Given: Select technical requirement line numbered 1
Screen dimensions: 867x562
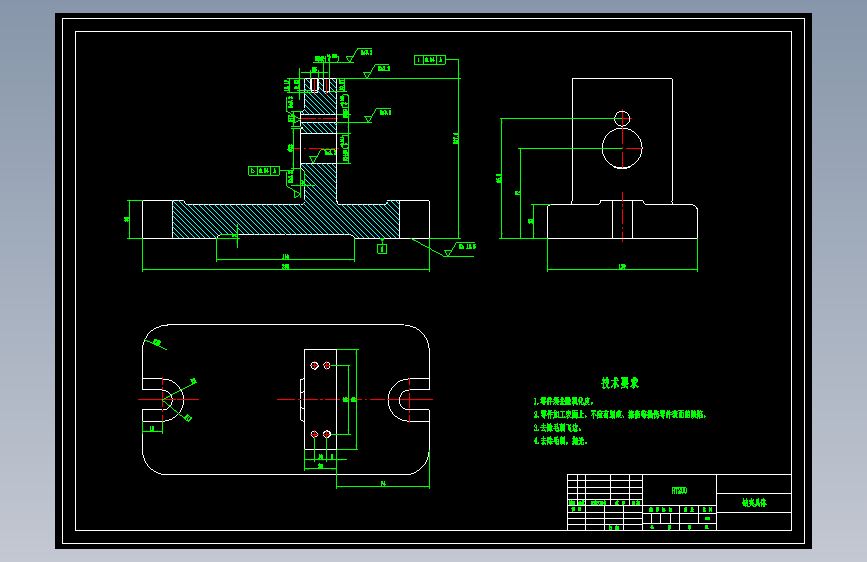Looking at the screenshot, I should tap(563, 401).
